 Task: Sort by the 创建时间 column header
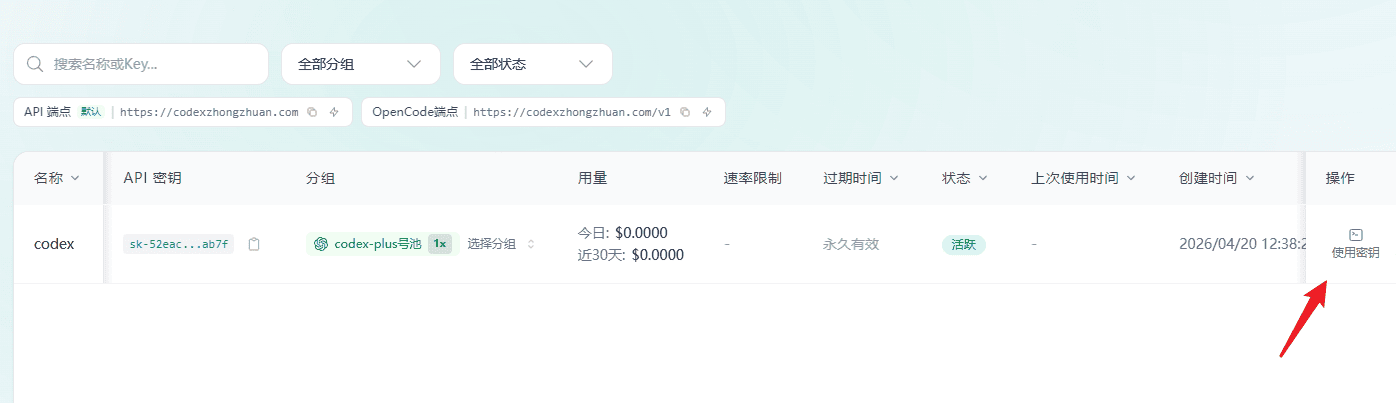(x=1217, y=178)
